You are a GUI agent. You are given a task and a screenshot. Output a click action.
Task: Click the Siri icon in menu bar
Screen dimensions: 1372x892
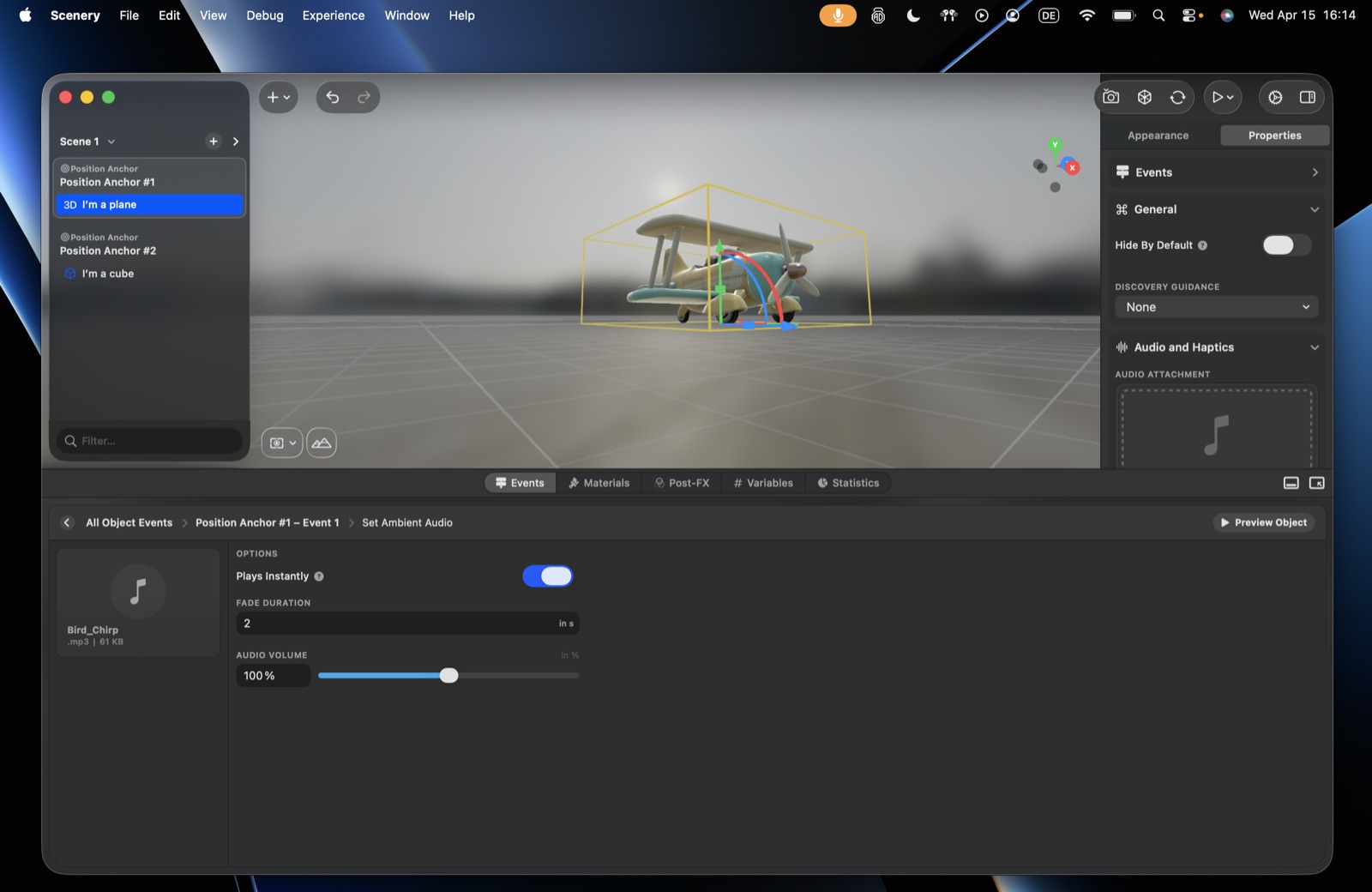(x=1227, y=15)
